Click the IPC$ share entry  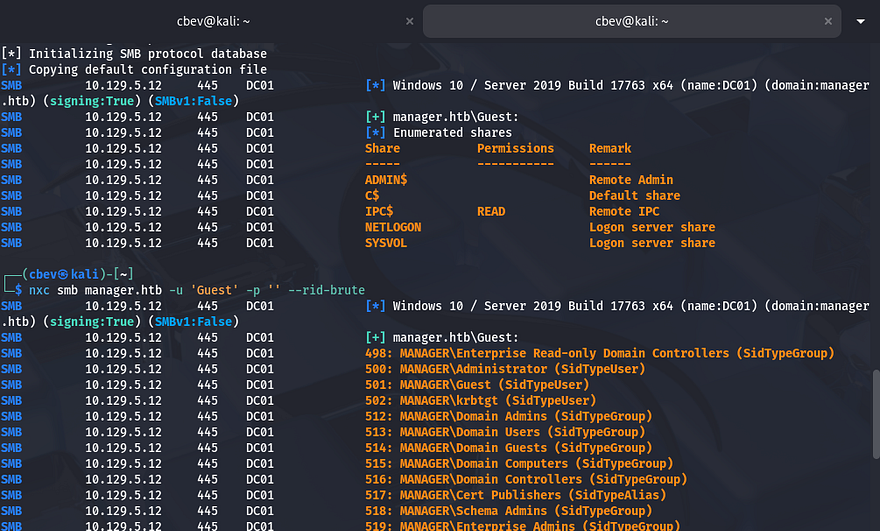[379, 212]
